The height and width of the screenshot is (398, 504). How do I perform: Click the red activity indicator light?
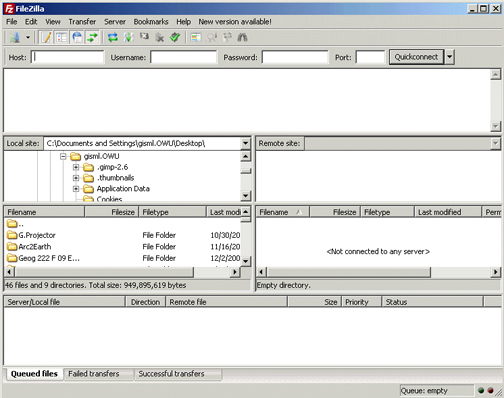(491, 390)
